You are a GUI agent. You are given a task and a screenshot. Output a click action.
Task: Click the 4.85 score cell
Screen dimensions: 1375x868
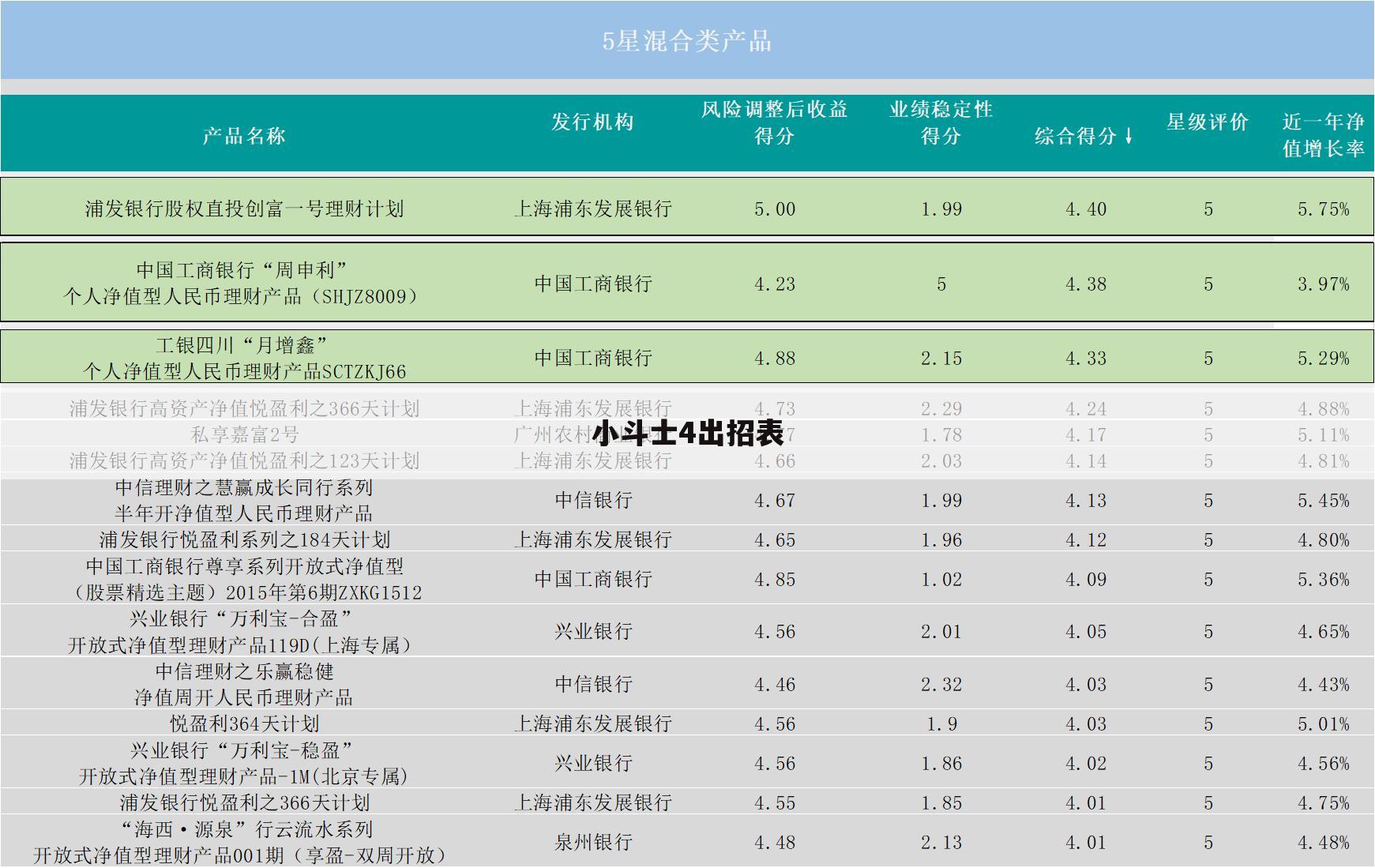[x=775, y=580]
